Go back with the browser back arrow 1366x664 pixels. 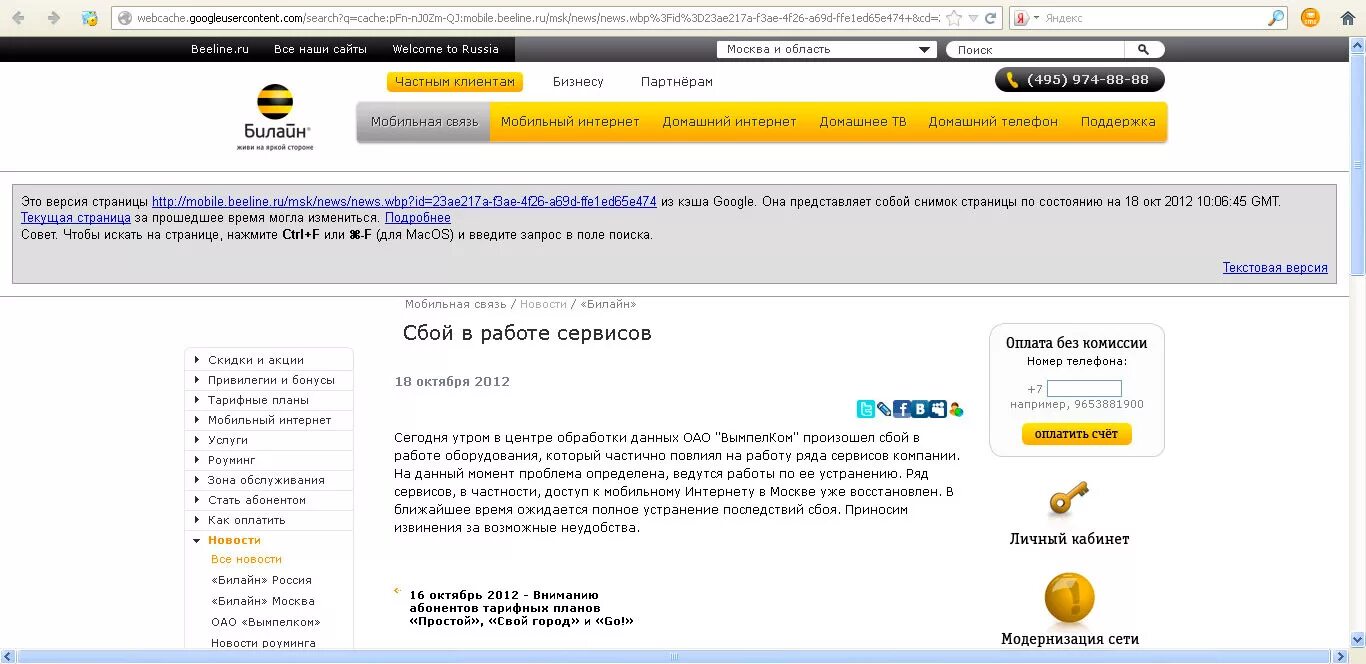point(19,18)
